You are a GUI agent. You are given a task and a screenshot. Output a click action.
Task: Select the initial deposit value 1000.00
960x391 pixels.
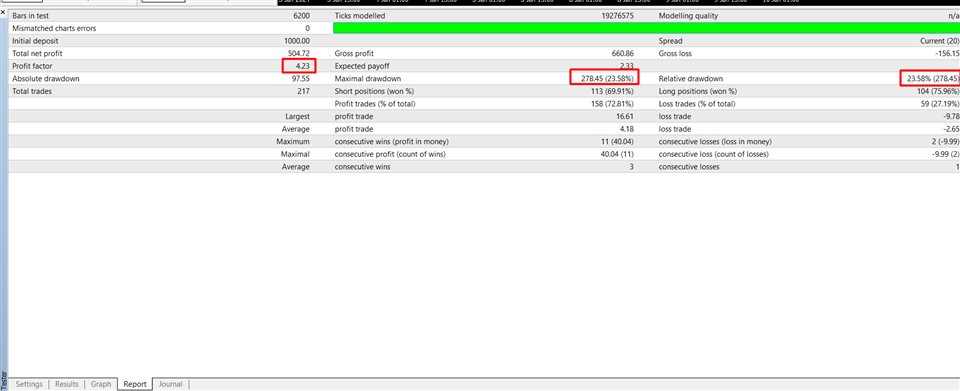[x=298, y=41]
